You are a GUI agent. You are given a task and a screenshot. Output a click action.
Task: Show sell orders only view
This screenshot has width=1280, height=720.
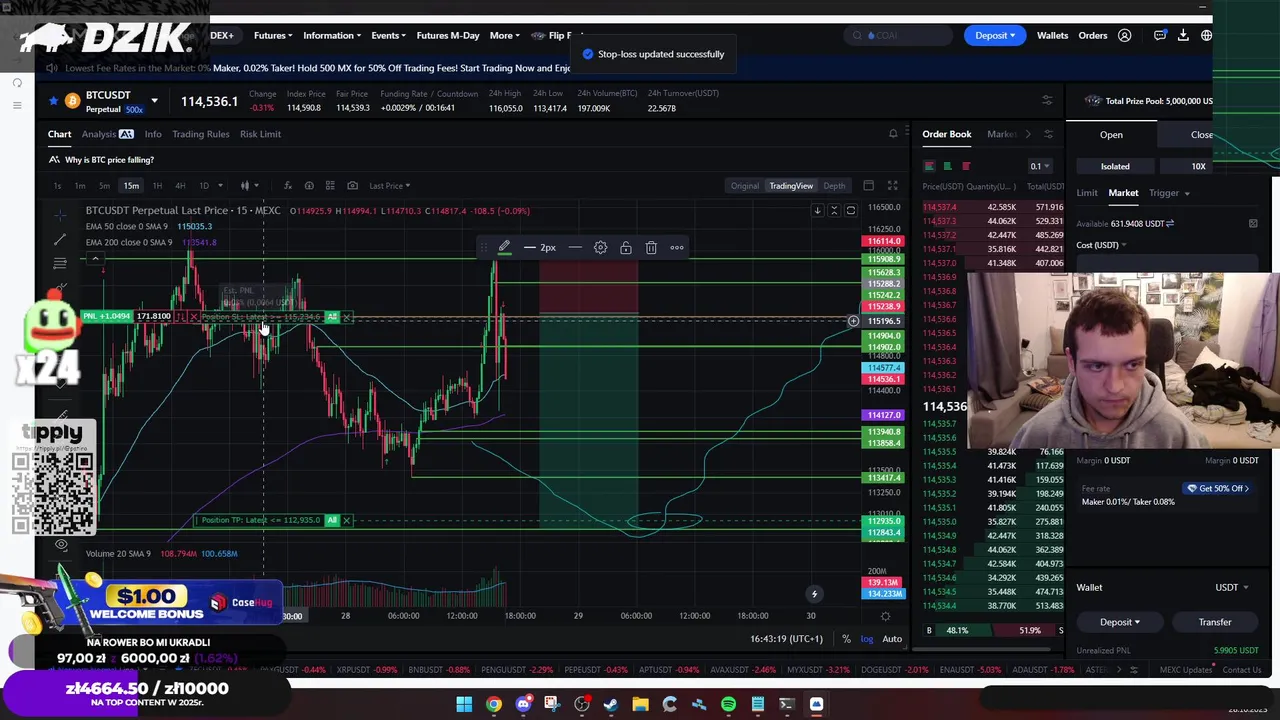click(x=966, y=166)
